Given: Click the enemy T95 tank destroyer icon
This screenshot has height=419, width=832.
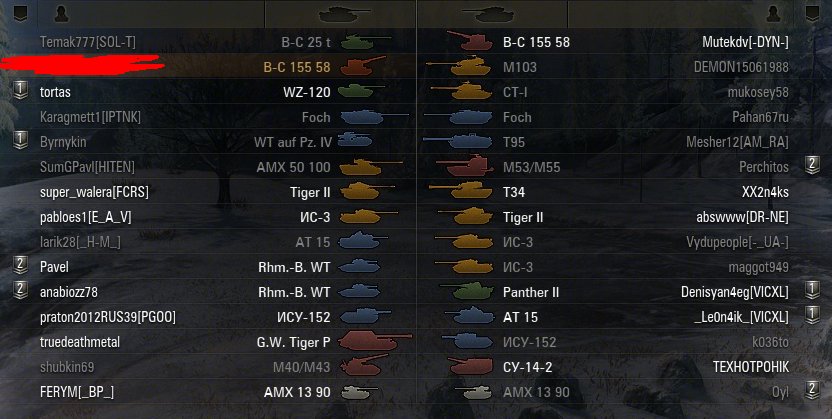Looking at the screenshot, I should coord(457,140).
